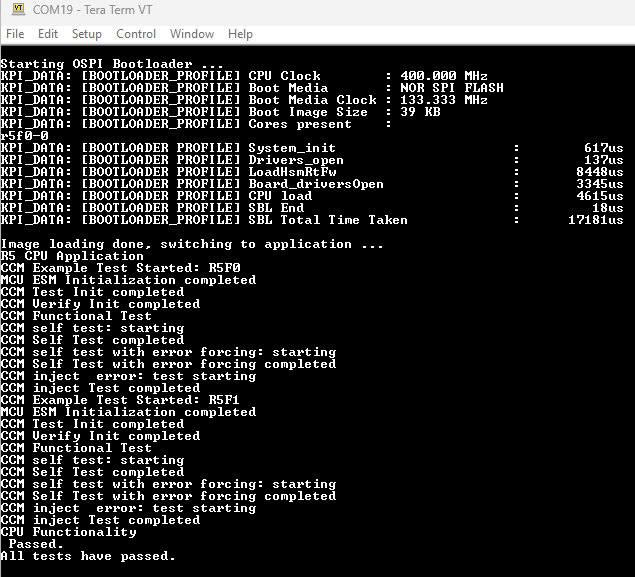The height and width of the screenshot is (577, 635).
Task: Click 'Image loading done, switching to application' line
Action: (x=192, y=244)
